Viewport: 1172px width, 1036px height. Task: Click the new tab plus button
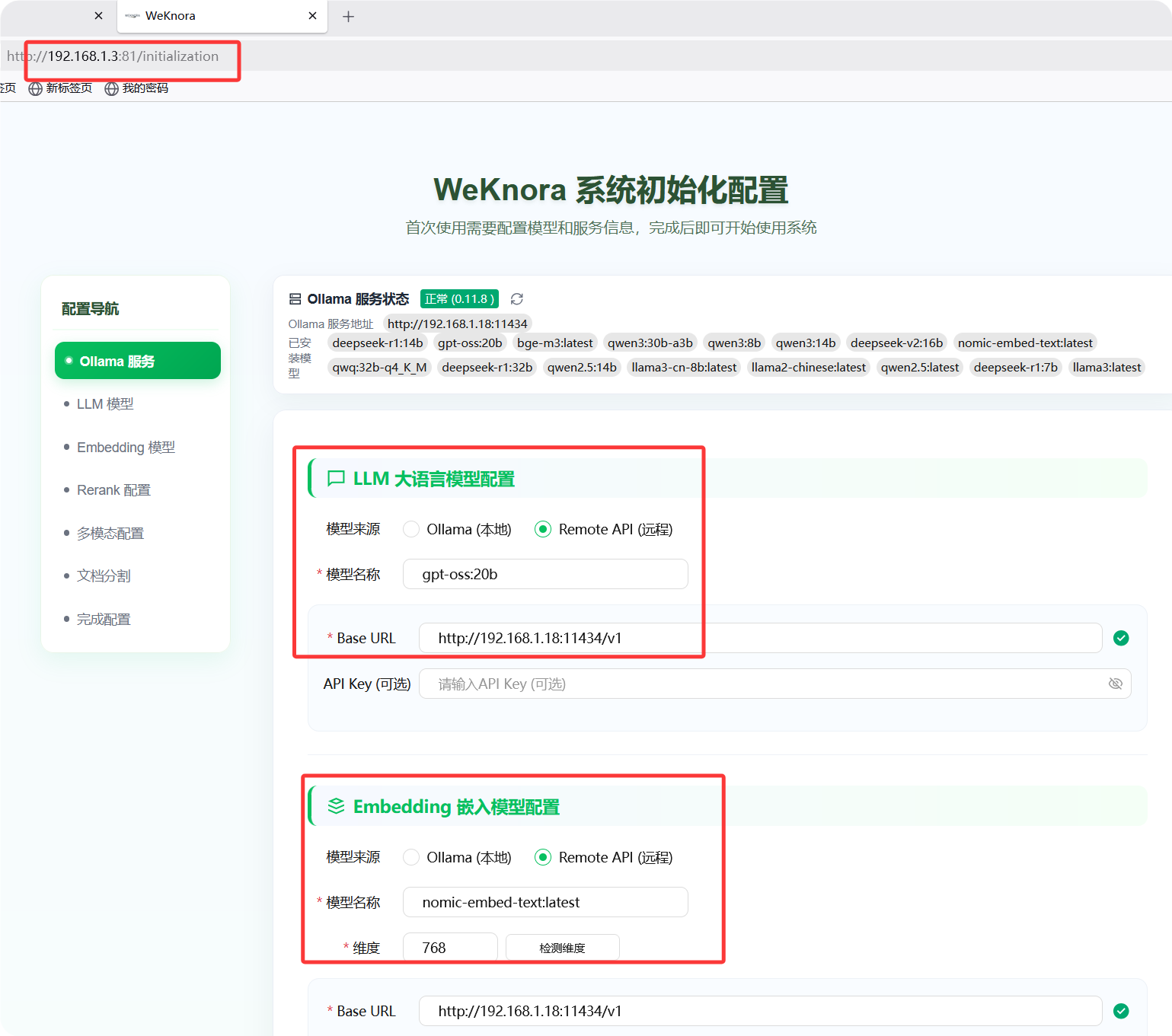point(348,16)
